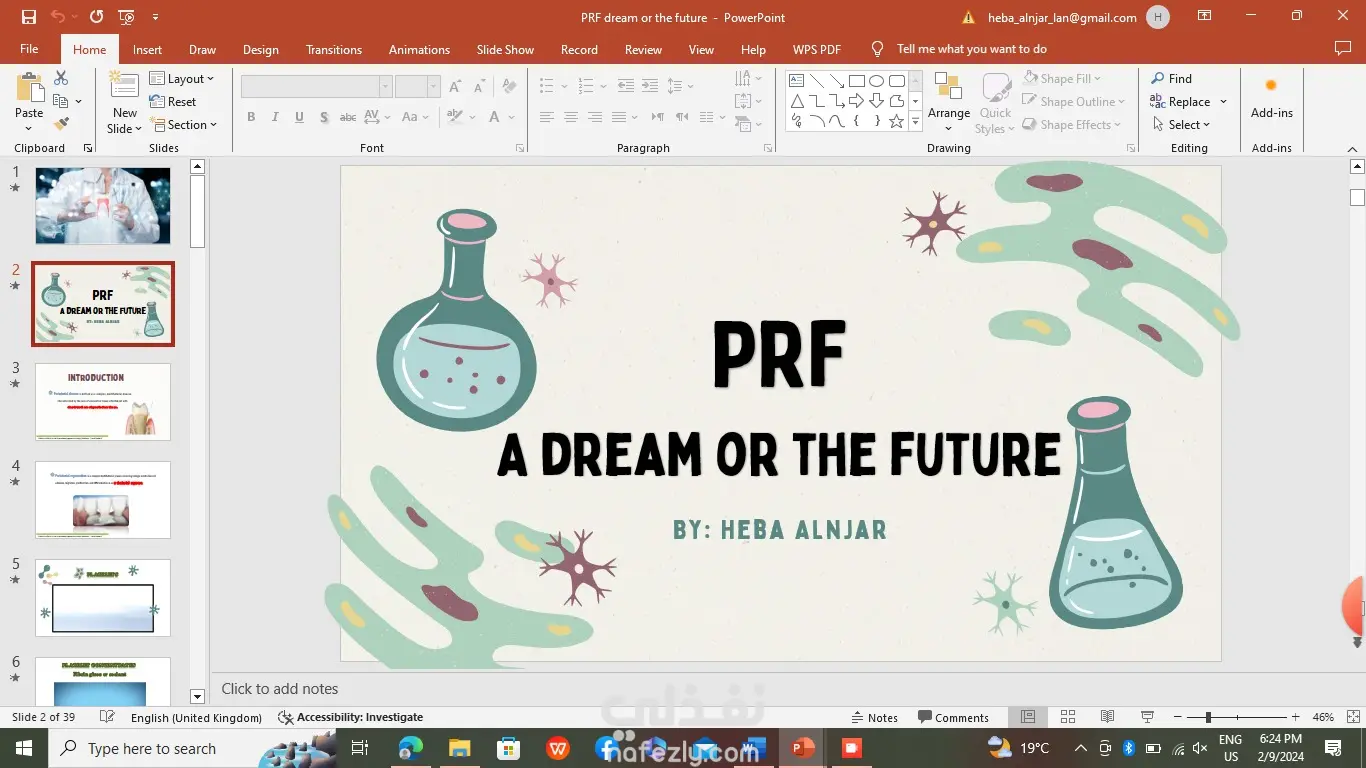This screenshot has width=1366, height=768.
Task: Open the Paste options dropdown arrow
Action: 29,129
